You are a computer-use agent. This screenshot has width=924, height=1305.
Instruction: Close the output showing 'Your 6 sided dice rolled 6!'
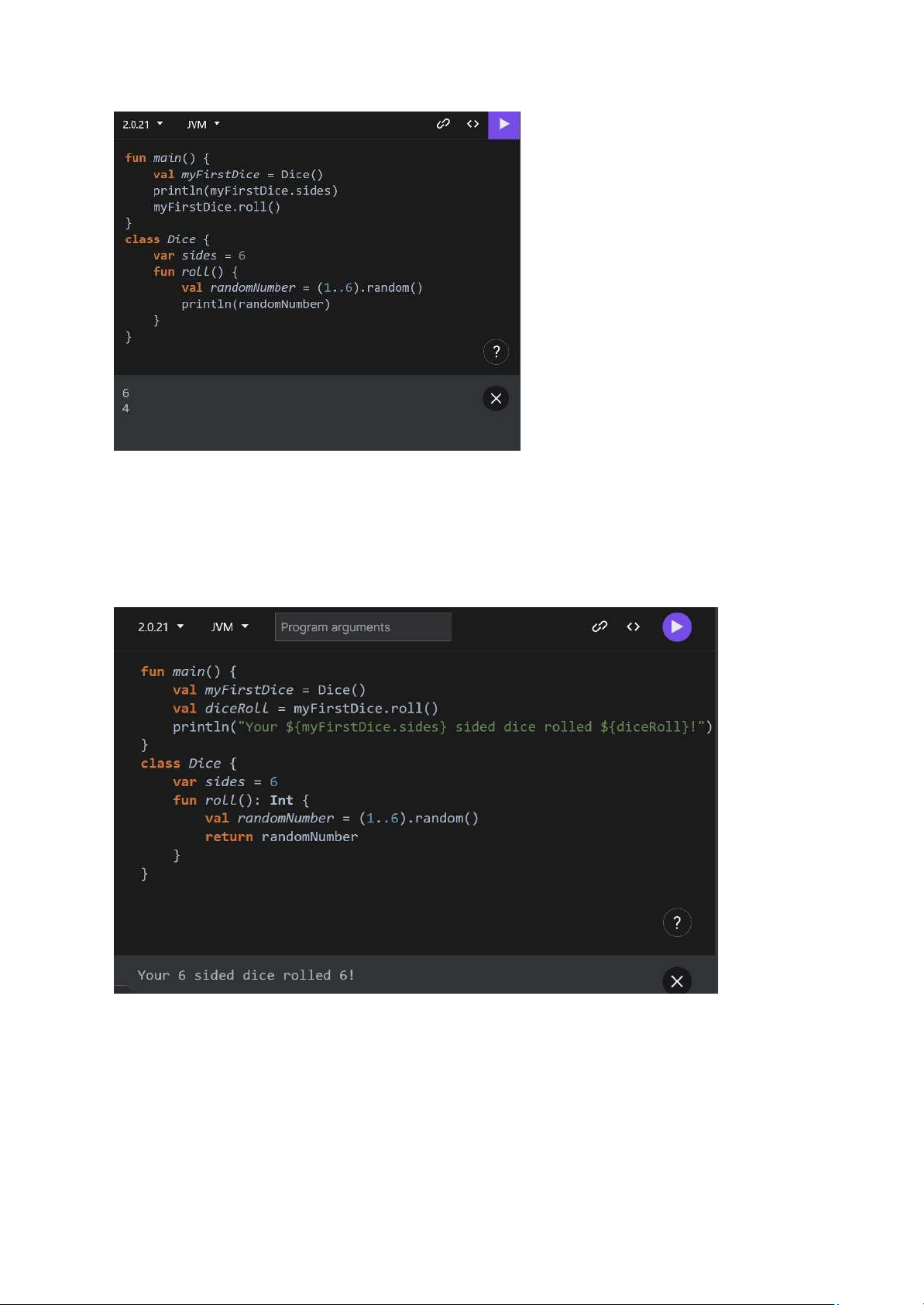[x=676, y=980]
